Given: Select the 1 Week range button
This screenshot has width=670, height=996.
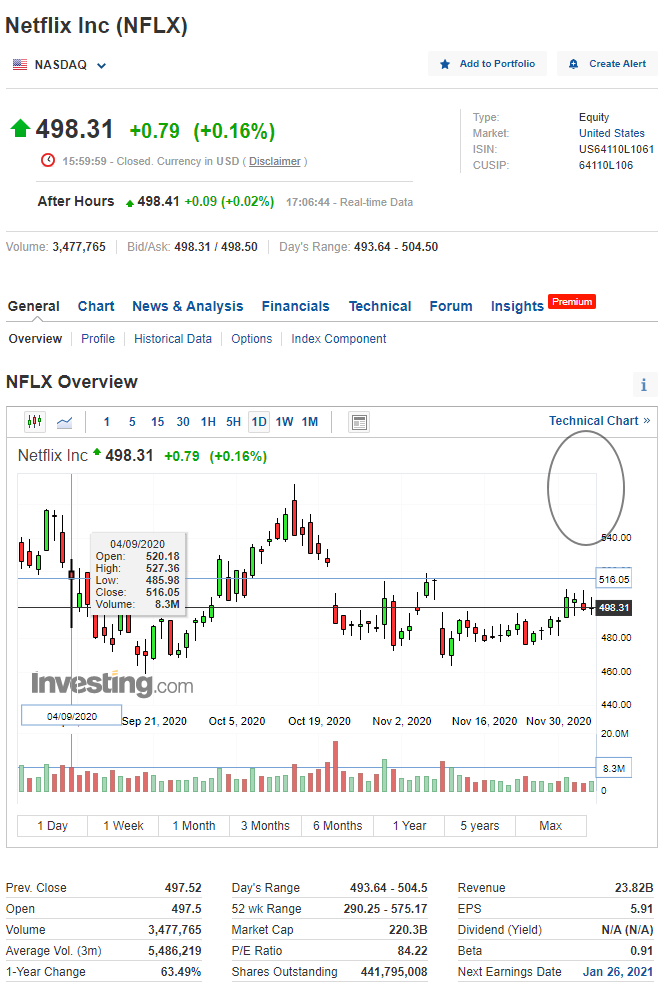Looking at the screenshot, I should coord(123,826).
